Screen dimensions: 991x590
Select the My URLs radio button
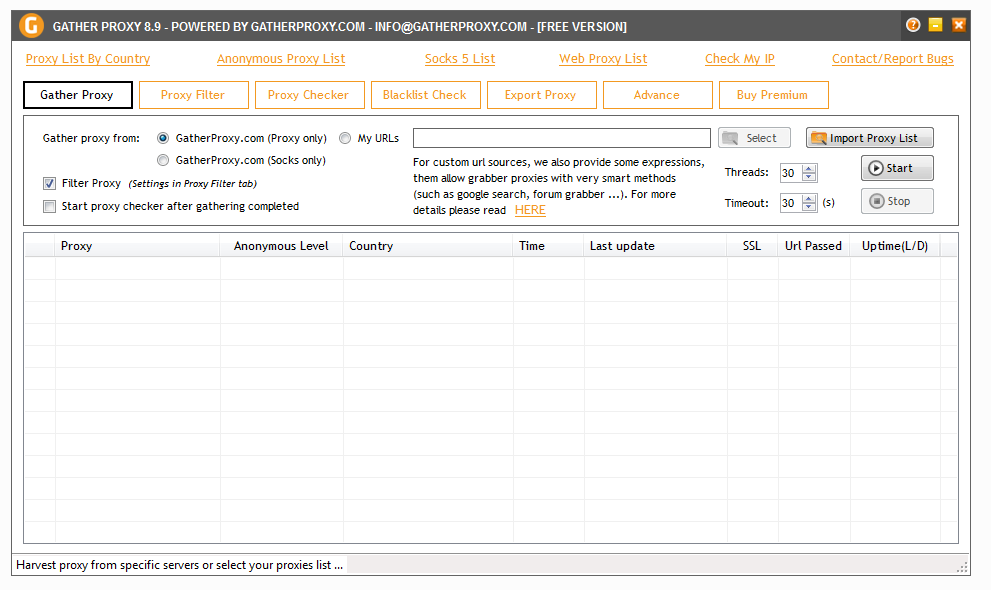coord(345,138)
